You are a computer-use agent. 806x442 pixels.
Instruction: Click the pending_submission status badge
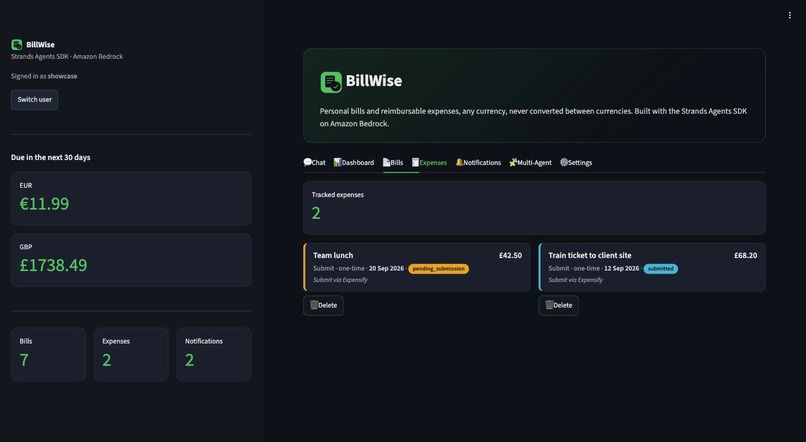[438, 268]
